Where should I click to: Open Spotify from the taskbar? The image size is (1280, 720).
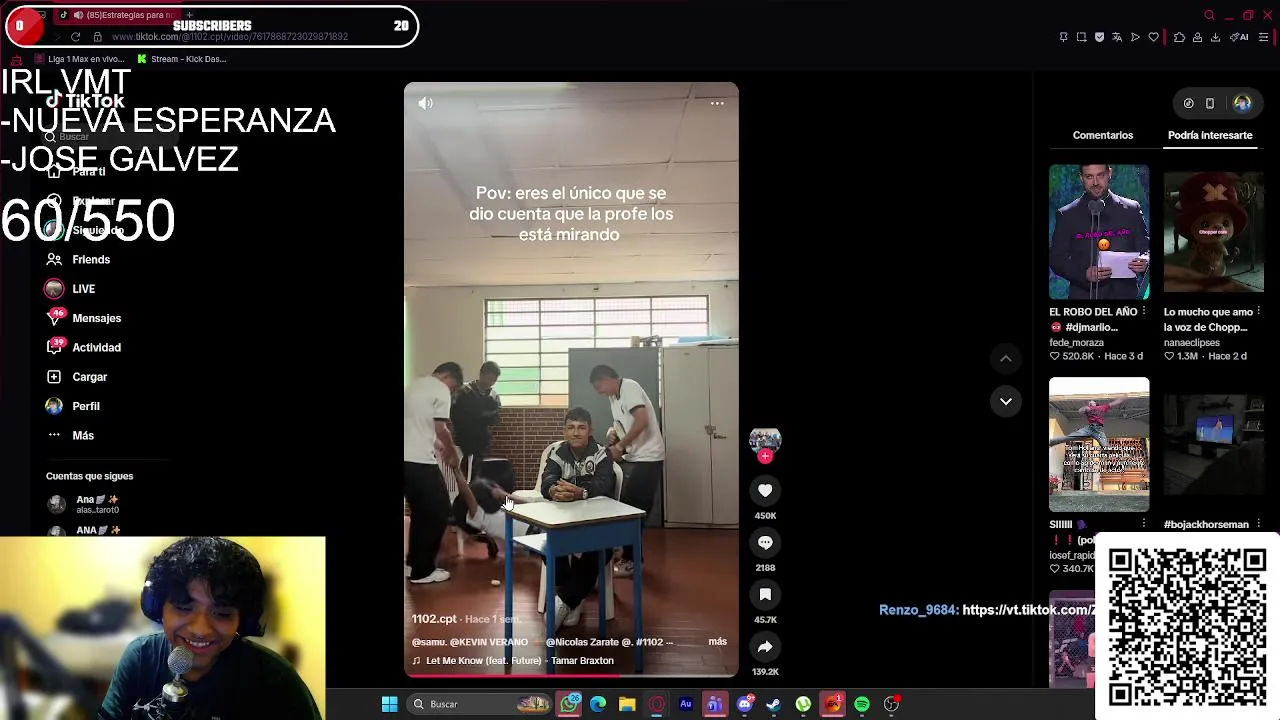coord(862,704)
